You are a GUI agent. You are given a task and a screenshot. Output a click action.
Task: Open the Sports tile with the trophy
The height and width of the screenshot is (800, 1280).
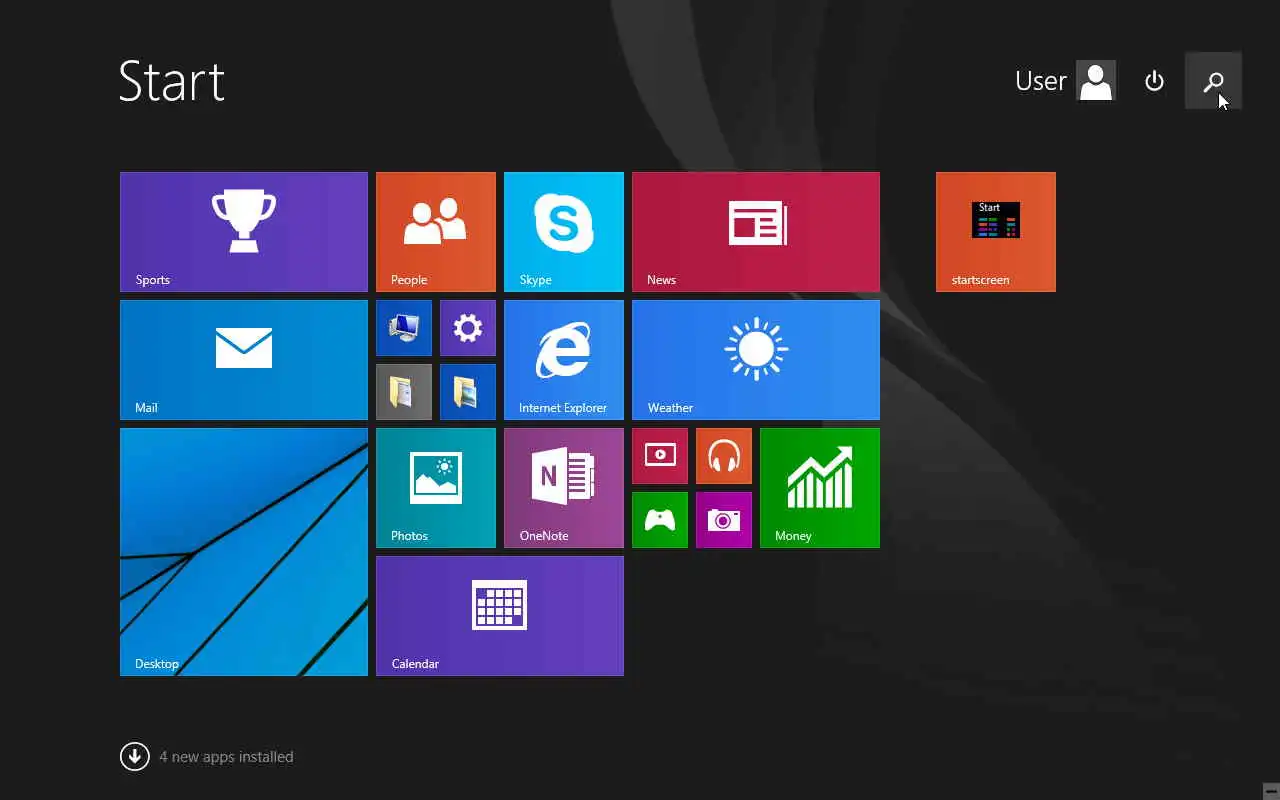click(x=244, y=232)
